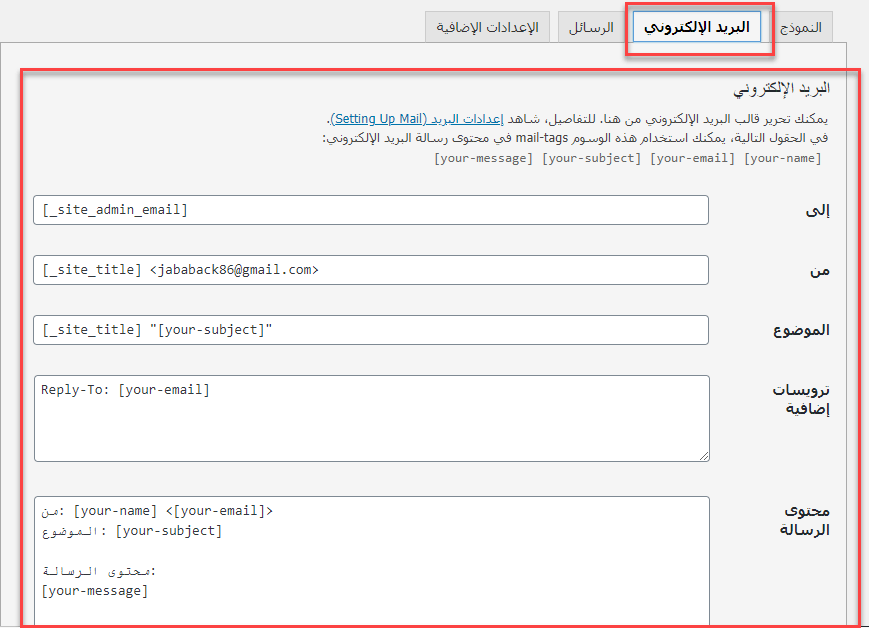Select the [your-message] tag in the mail-tags list

coord(483,159)
